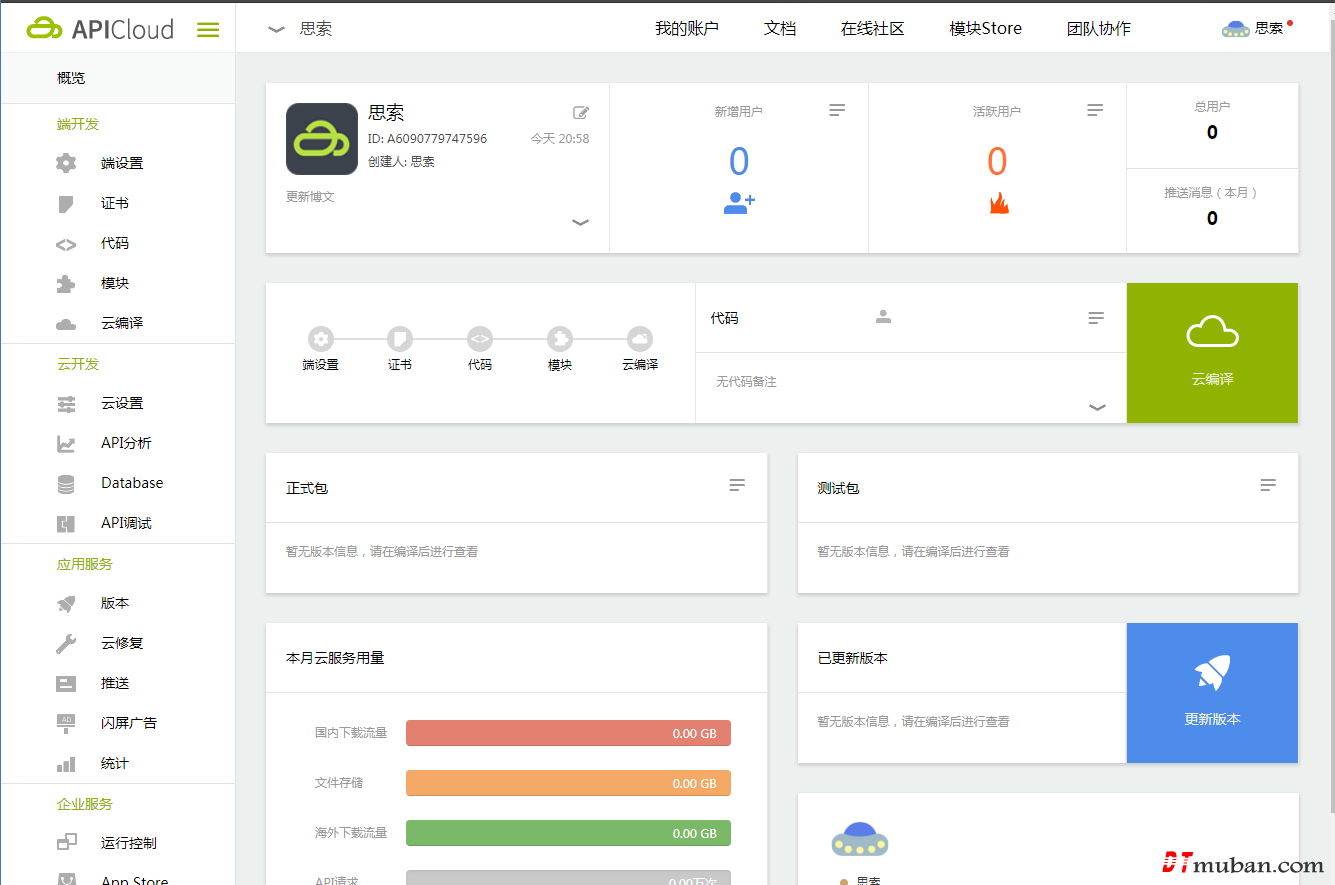Click the edit pencil icon beside 思索

581,113
